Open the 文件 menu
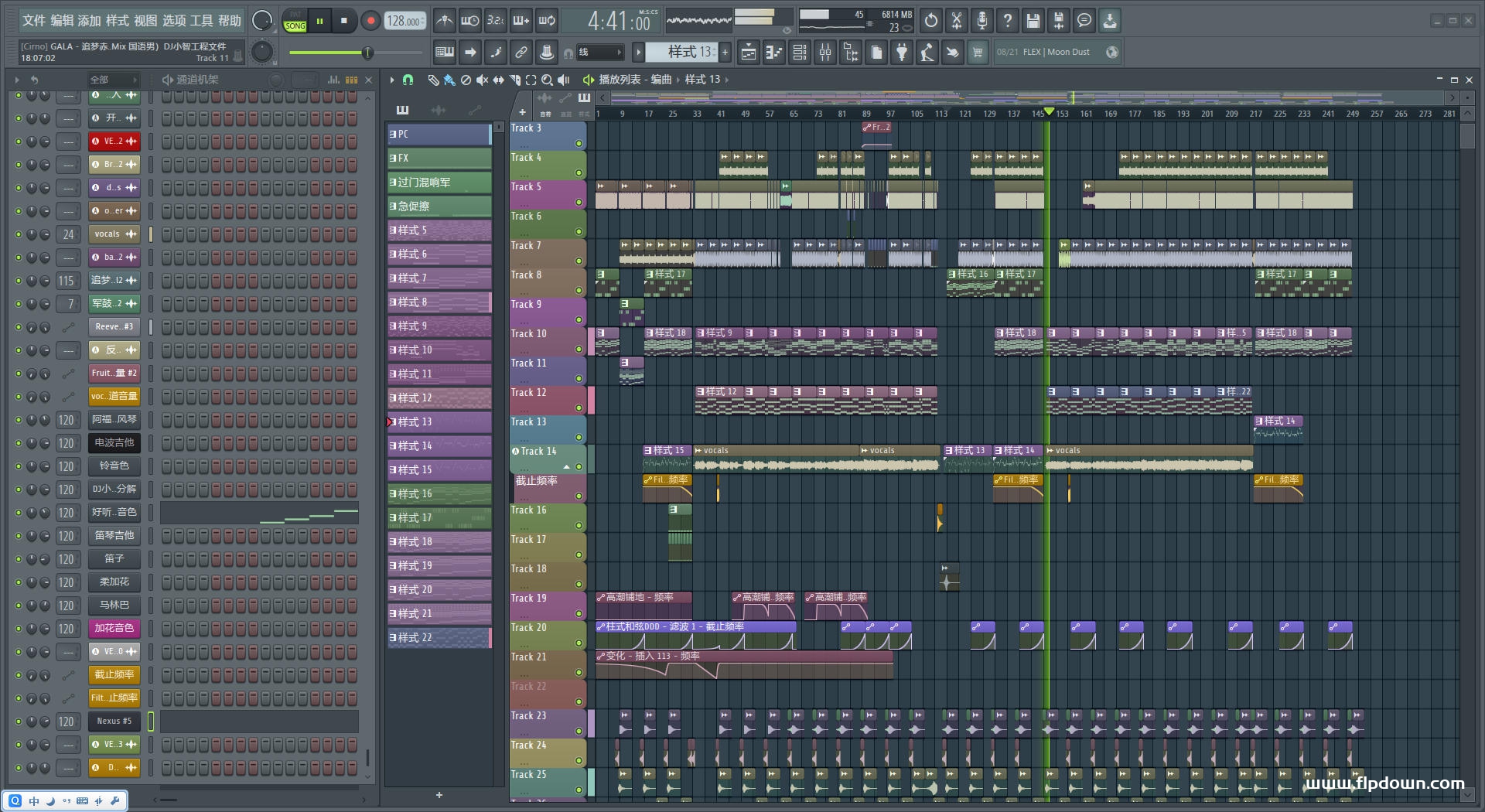 coord(34,21)
